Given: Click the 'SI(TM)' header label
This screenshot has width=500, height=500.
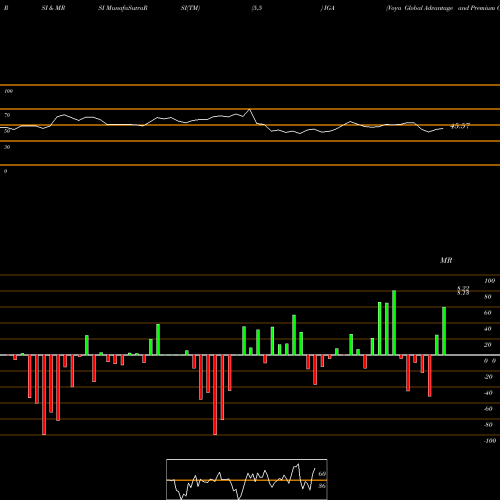Looking at the screenshot, I should [x=190, y=8].
